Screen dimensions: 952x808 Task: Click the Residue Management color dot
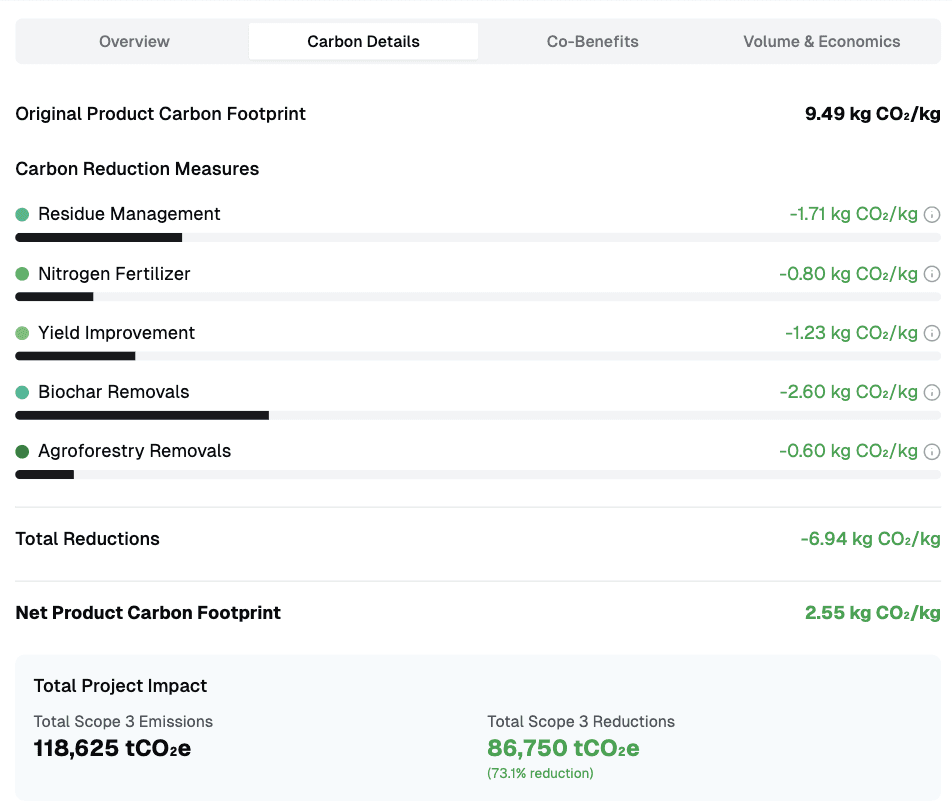[22, 214]
